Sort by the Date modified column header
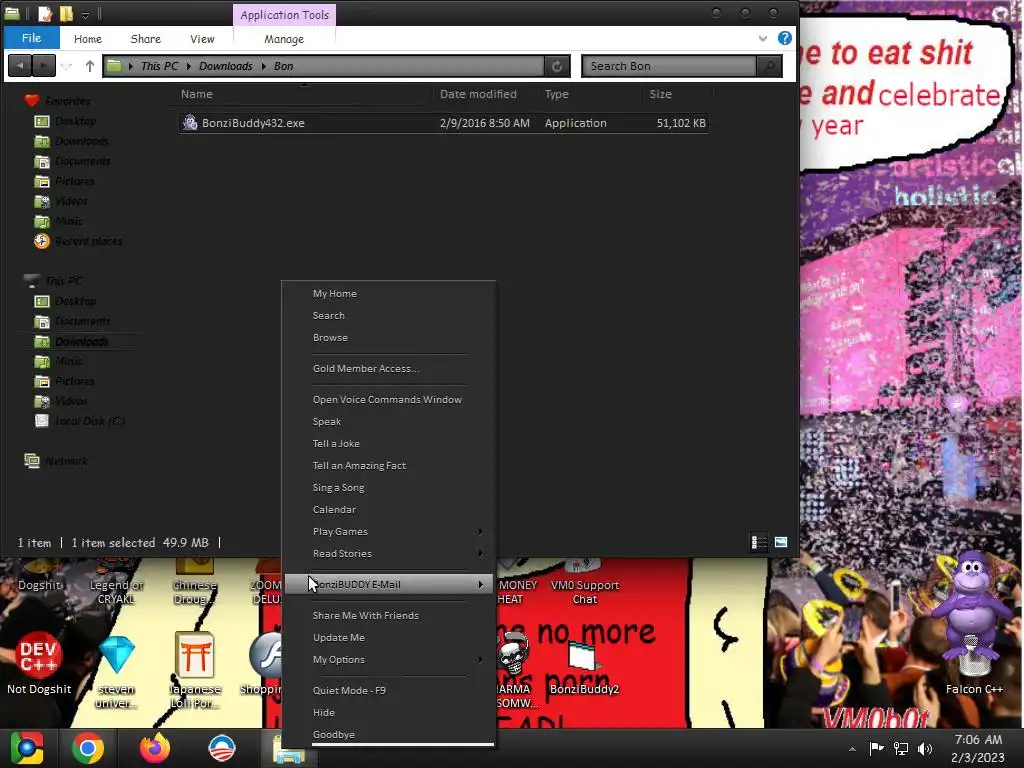This screenshot has height=768, width=1024. pos(486,94)
